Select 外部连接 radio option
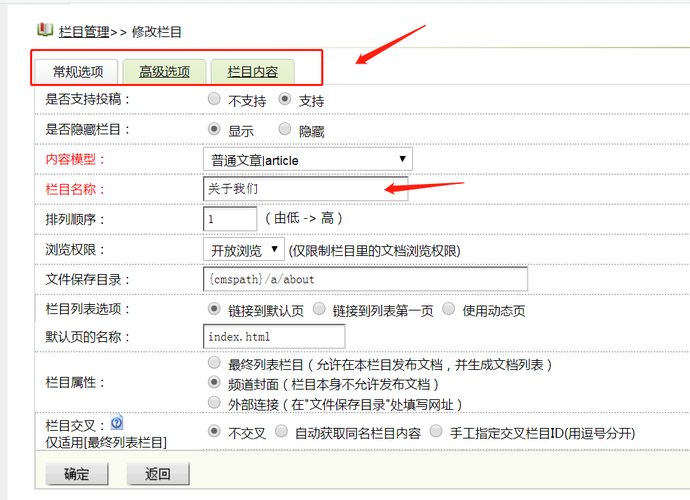Viewport: 690px width, 500px height. click(x=214, y=402)
